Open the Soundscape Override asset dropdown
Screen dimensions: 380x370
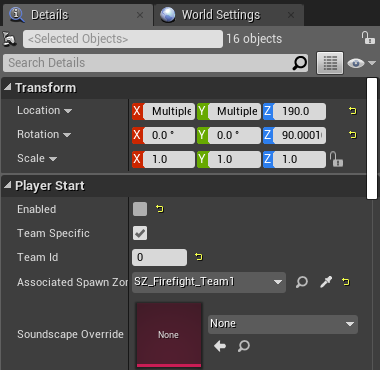pyautogui.click(x=283, y=324)
